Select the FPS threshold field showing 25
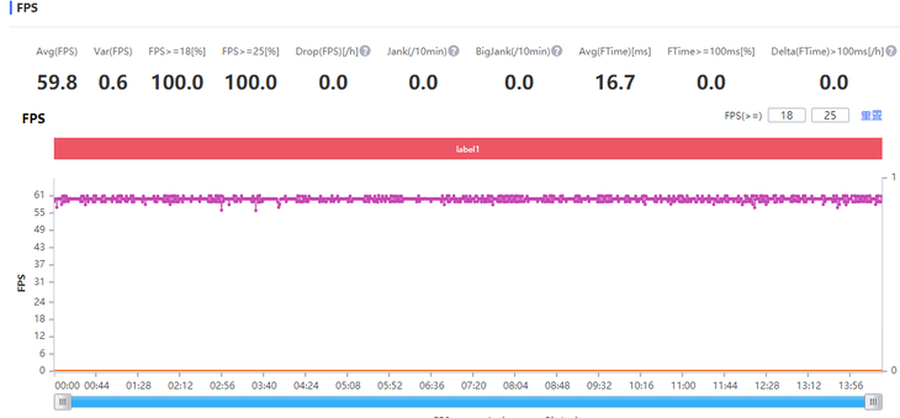Viewport: 900px width, 418px height. 830,116
